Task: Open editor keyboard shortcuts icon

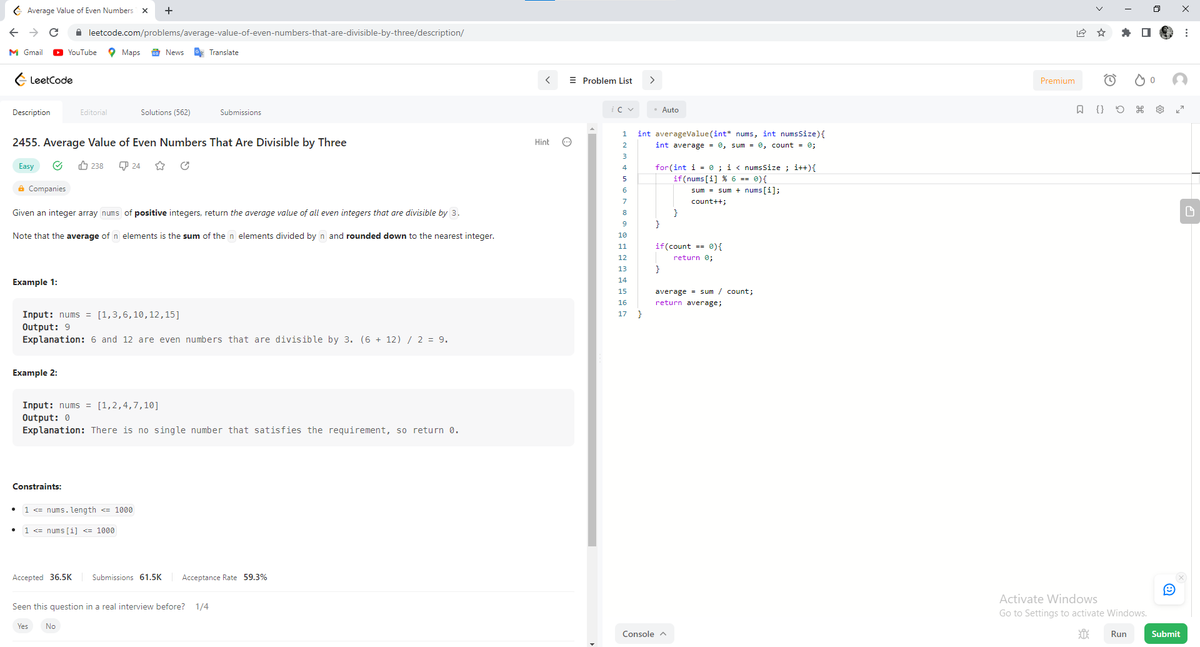Action: click(x=1141, y=109)
